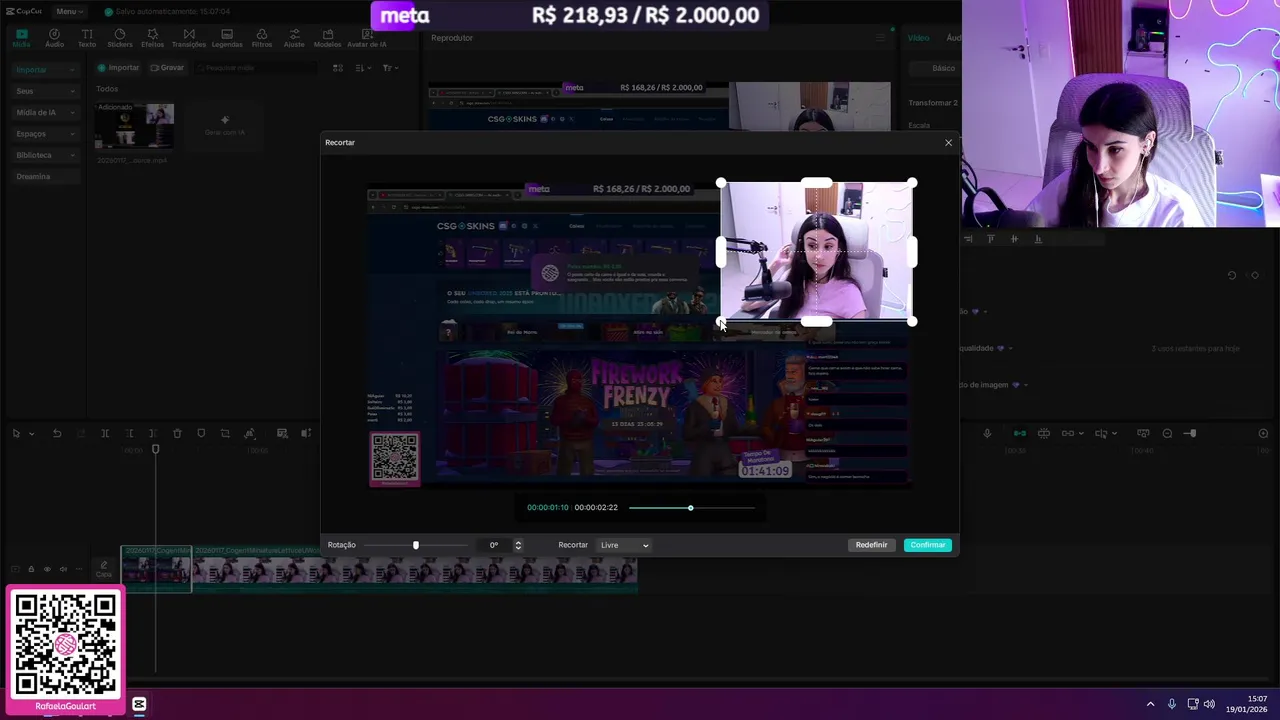Viewport: 1280px width, 720px height.
Task: Switch to the Mídia tab
Action: coord(21,38)
